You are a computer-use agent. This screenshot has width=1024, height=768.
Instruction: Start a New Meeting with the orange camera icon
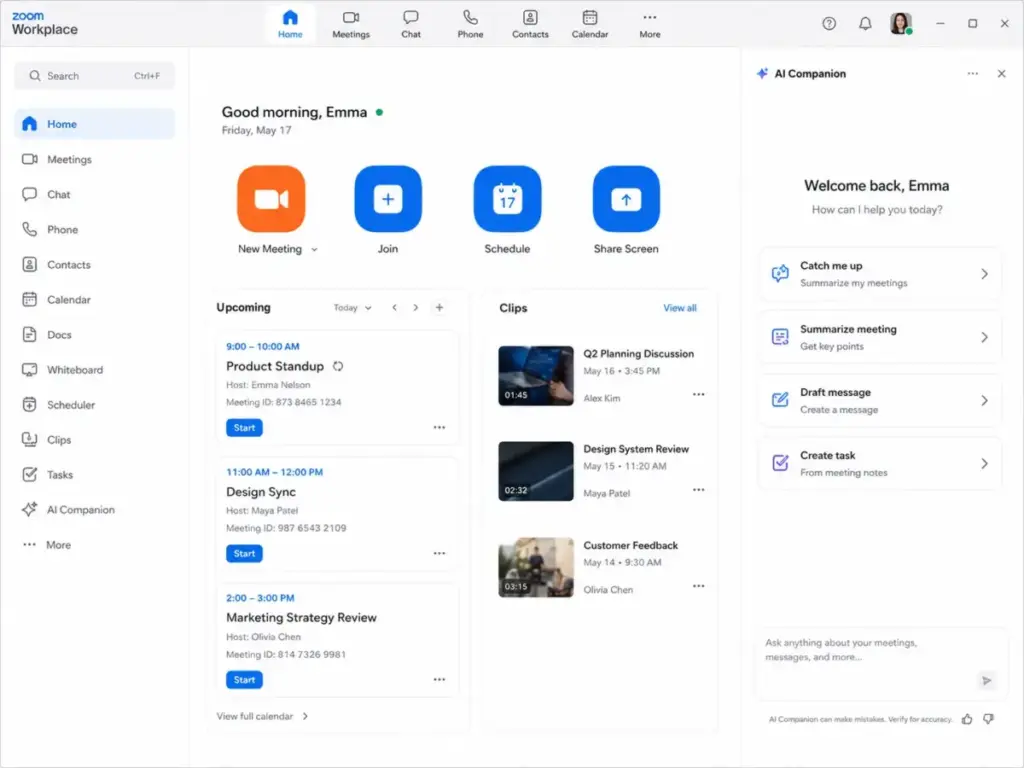coord(271,199)
